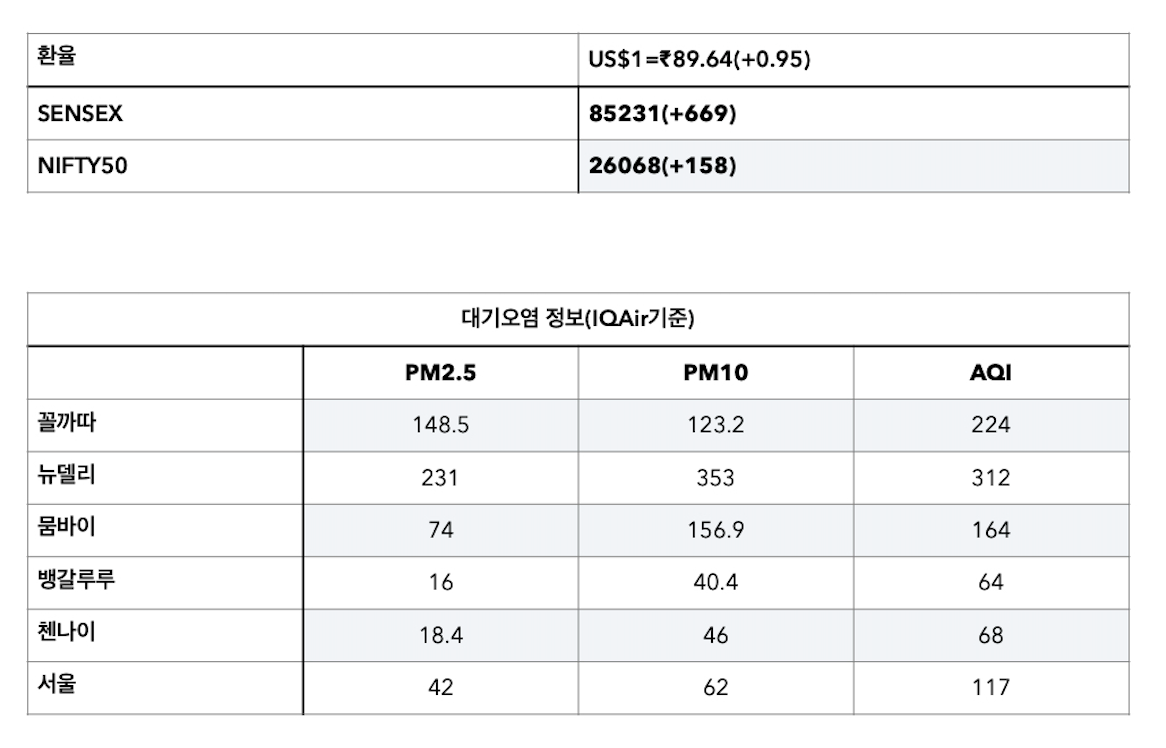Click the 뱅갈루루 row label
This screenshot has width=1166, height=748.
click(x=76, y=581)
